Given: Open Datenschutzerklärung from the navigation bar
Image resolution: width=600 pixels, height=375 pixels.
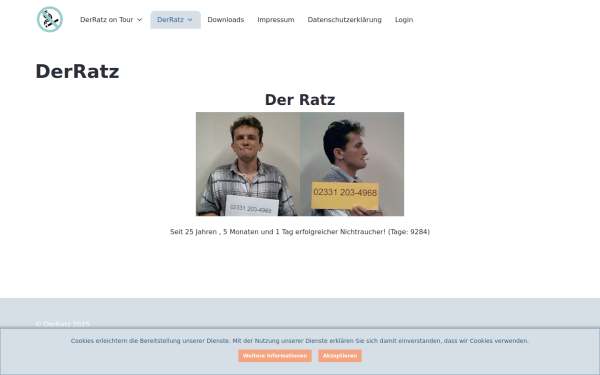Looking at the screenshot, I should 344,20.
